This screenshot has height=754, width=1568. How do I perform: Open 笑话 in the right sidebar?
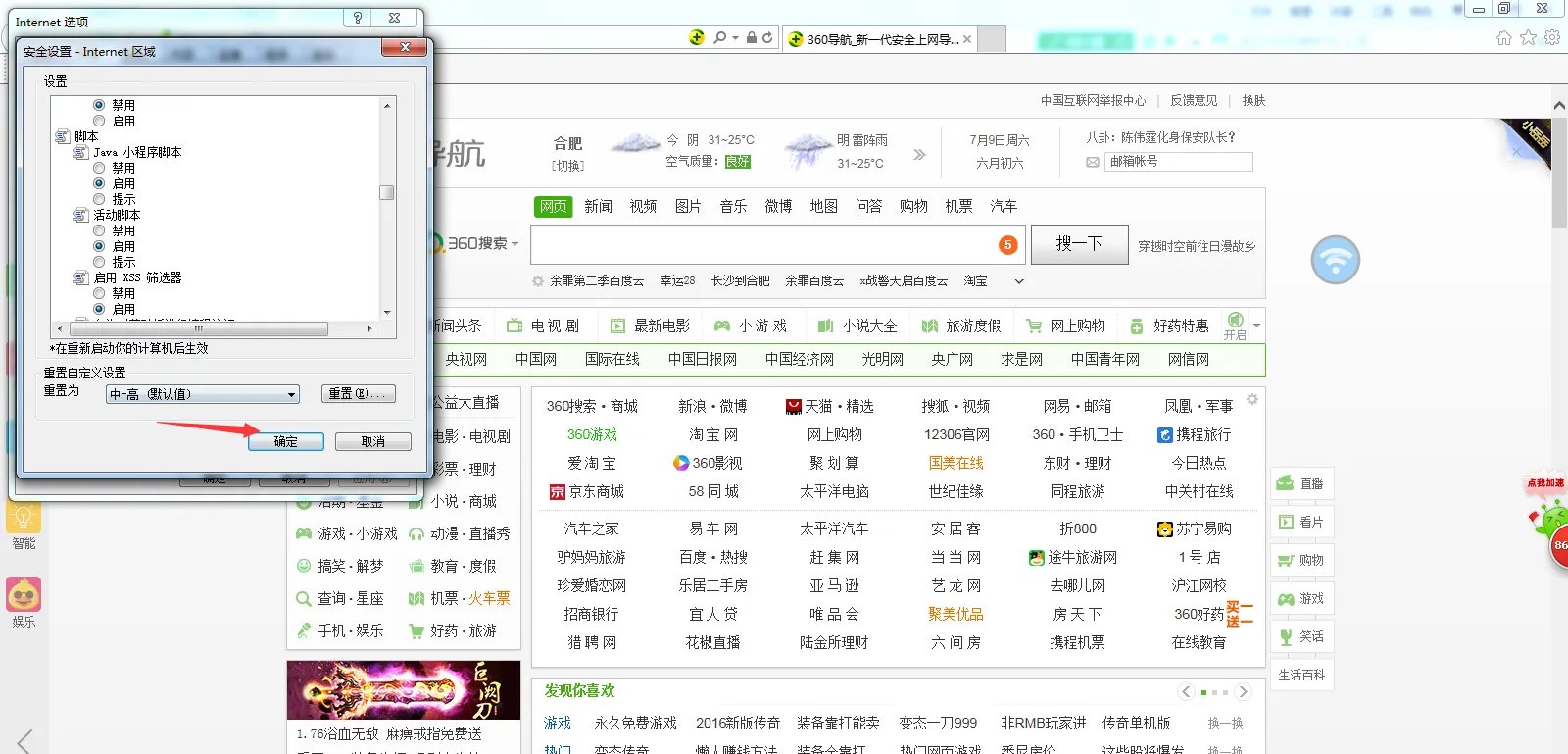click(x=1300, y=636)
